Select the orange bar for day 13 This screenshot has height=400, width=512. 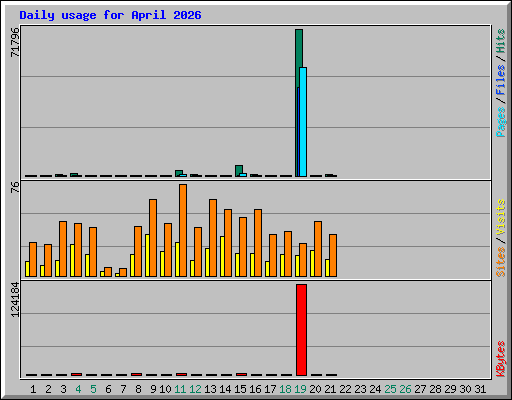click(213, 238)
